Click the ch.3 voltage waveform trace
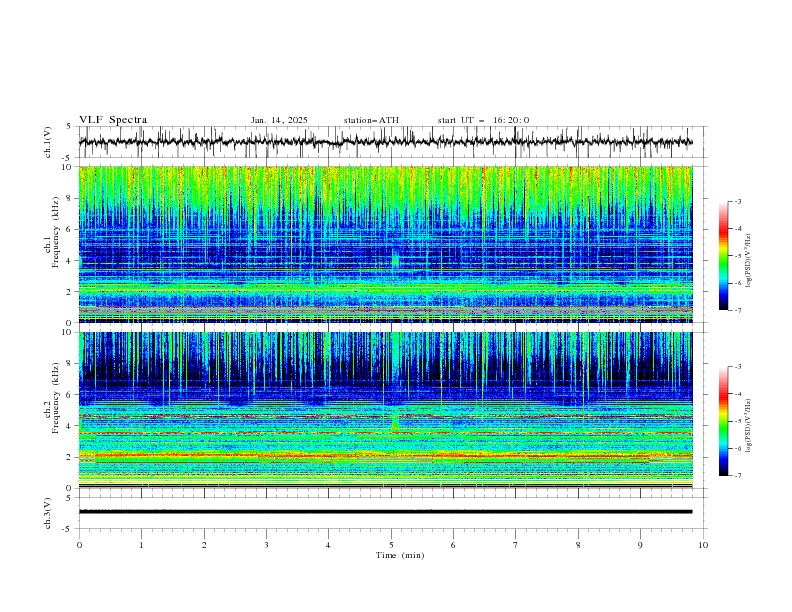Viewport: 792px width, 612px height. tap(385, 512)
